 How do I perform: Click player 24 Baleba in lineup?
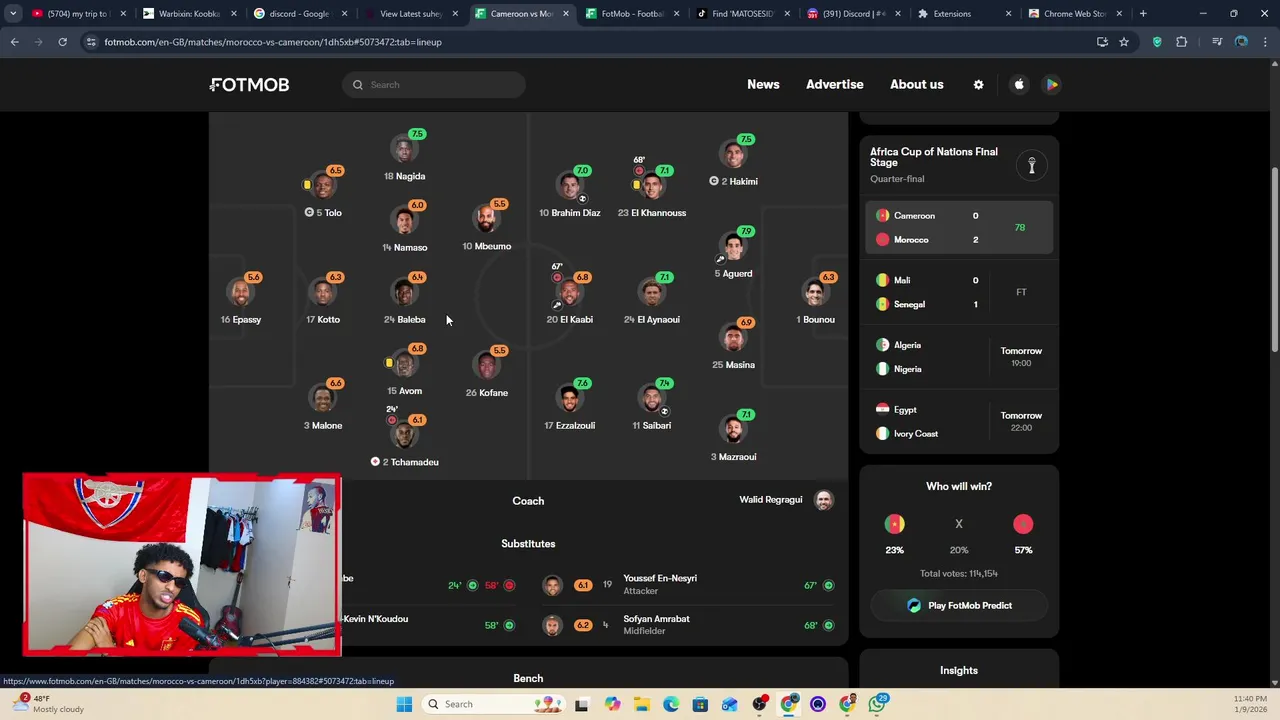pyautogui.click(x=405, y=300)
